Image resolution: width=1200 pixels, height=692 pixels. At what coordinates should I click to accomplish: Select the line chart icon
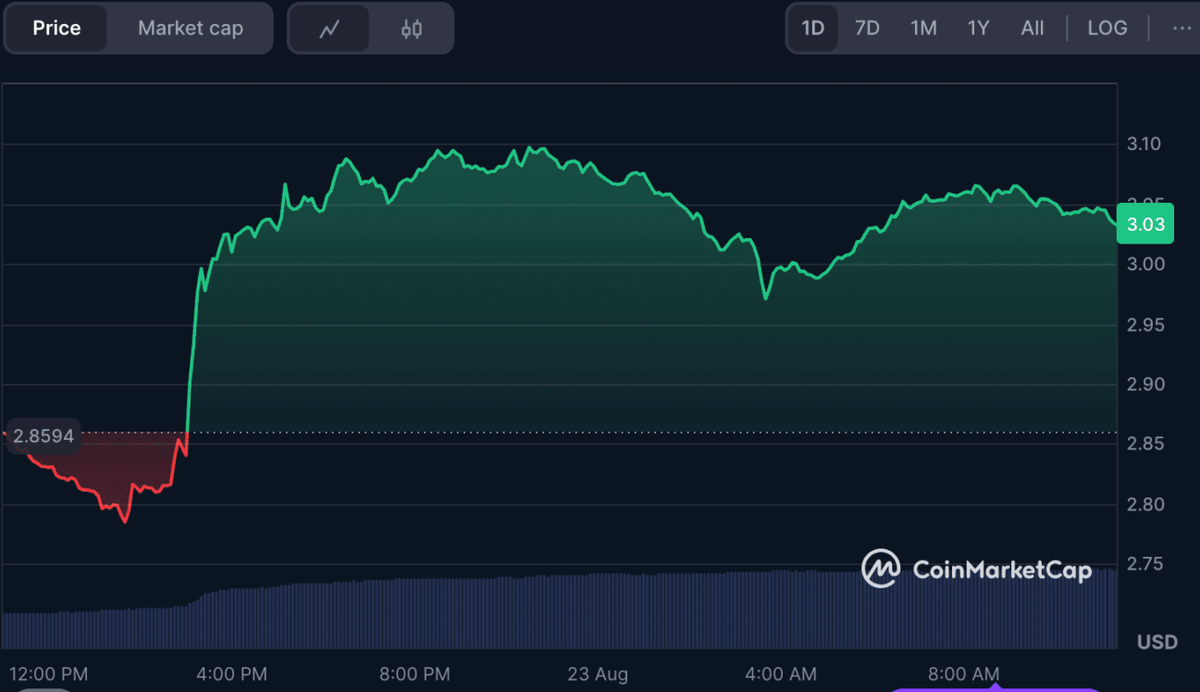click(330, 28)
